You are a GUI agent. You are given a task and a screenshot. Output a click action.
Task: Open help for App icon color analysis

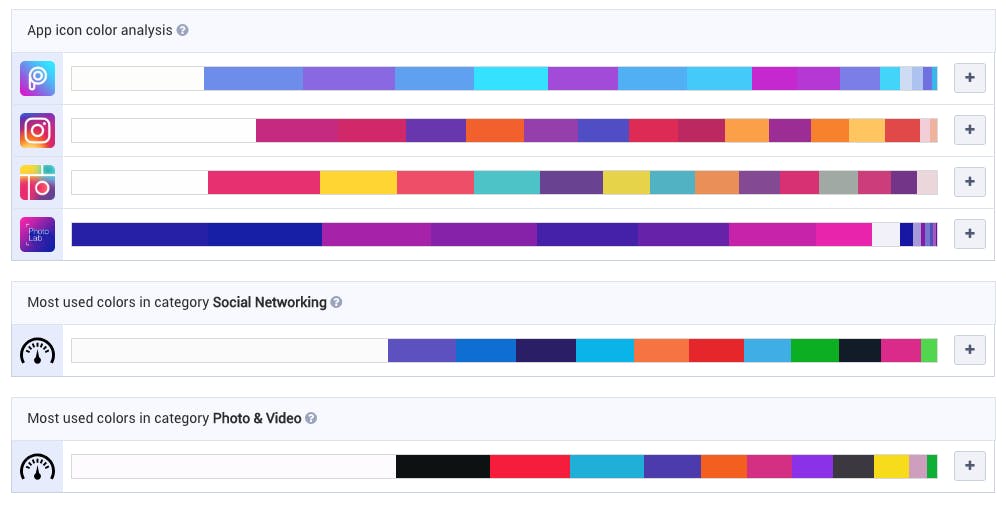pyautogui.click(x=183, y=31)
